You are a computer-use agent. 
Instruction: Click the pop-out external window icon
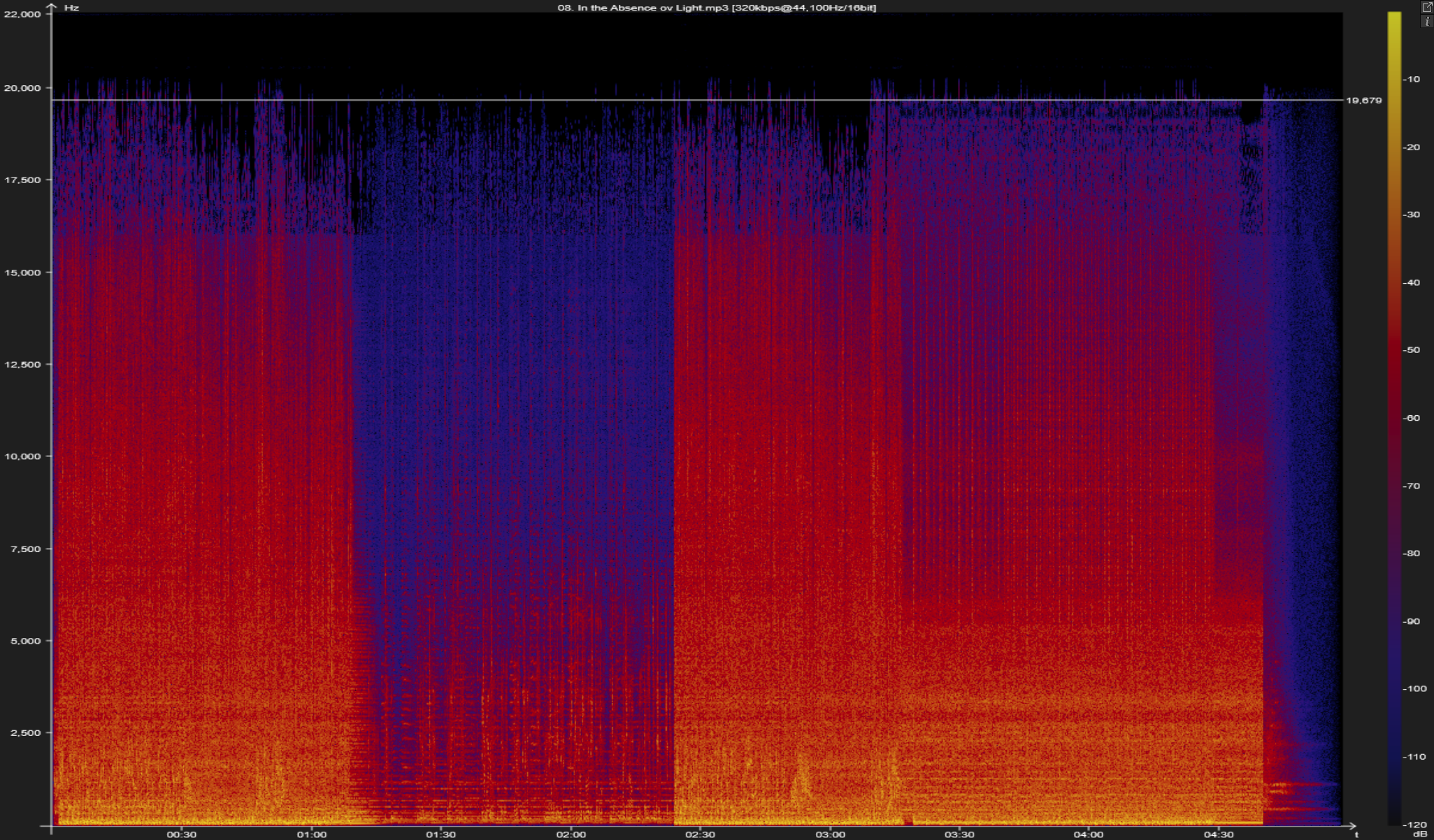coord(1427,7)
